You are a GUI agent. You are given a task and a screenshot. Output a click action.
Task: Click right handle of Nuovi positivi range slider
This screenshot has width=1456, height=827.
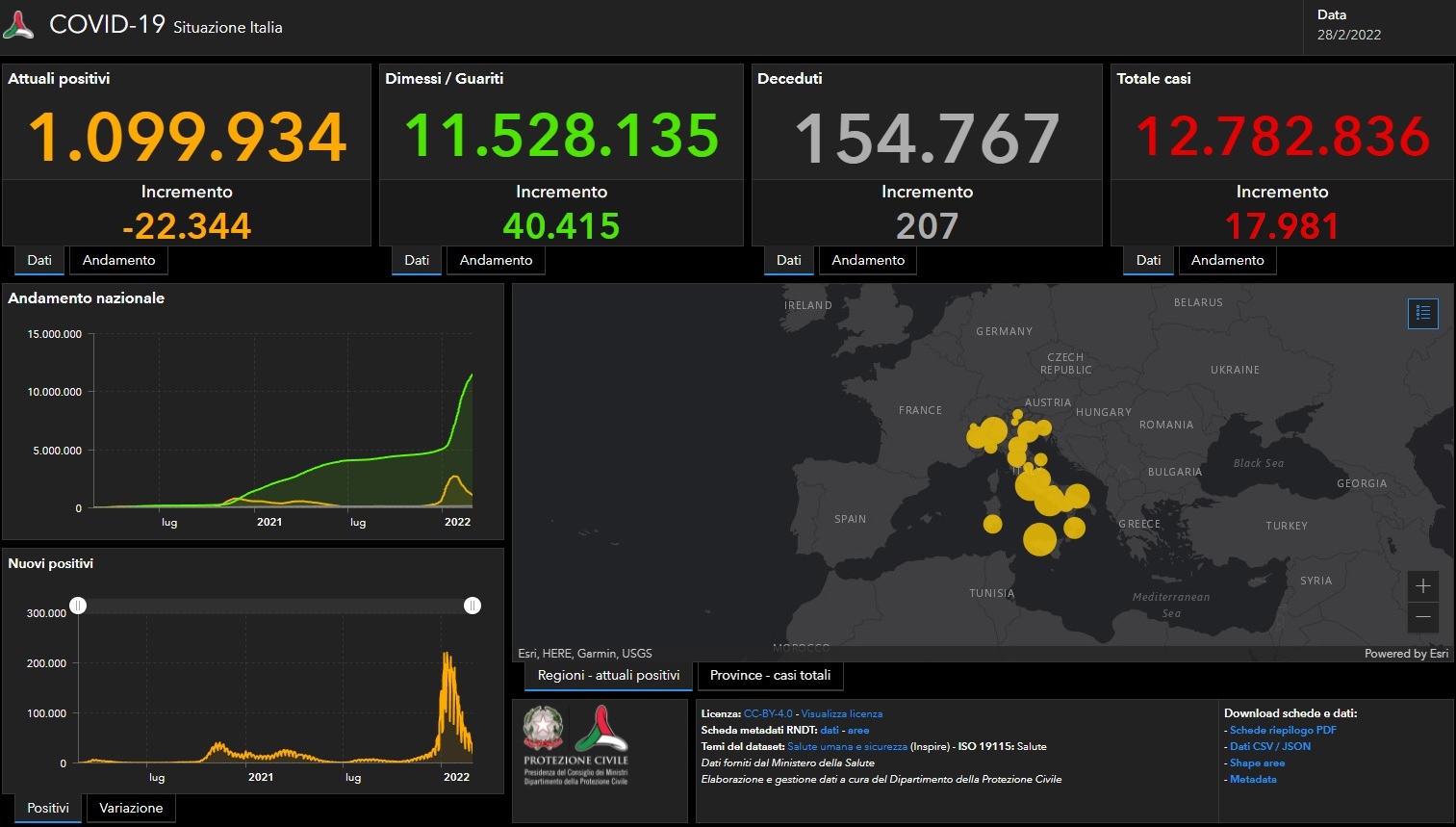click(473, 606)
